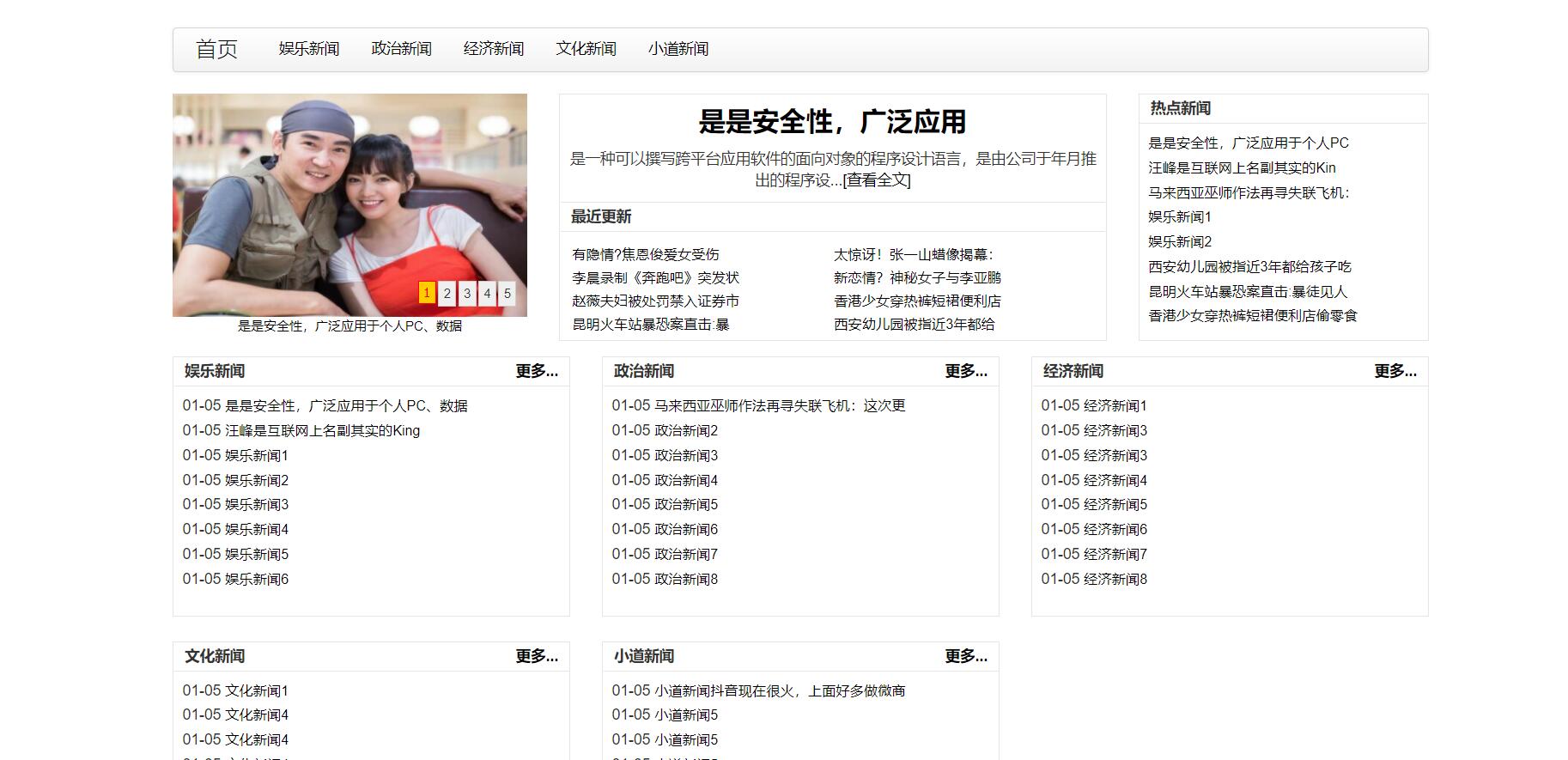The height and width of the screenshot is (760, 1568).
Task: Select carousel slide number 1
Action: click(427, 293)
